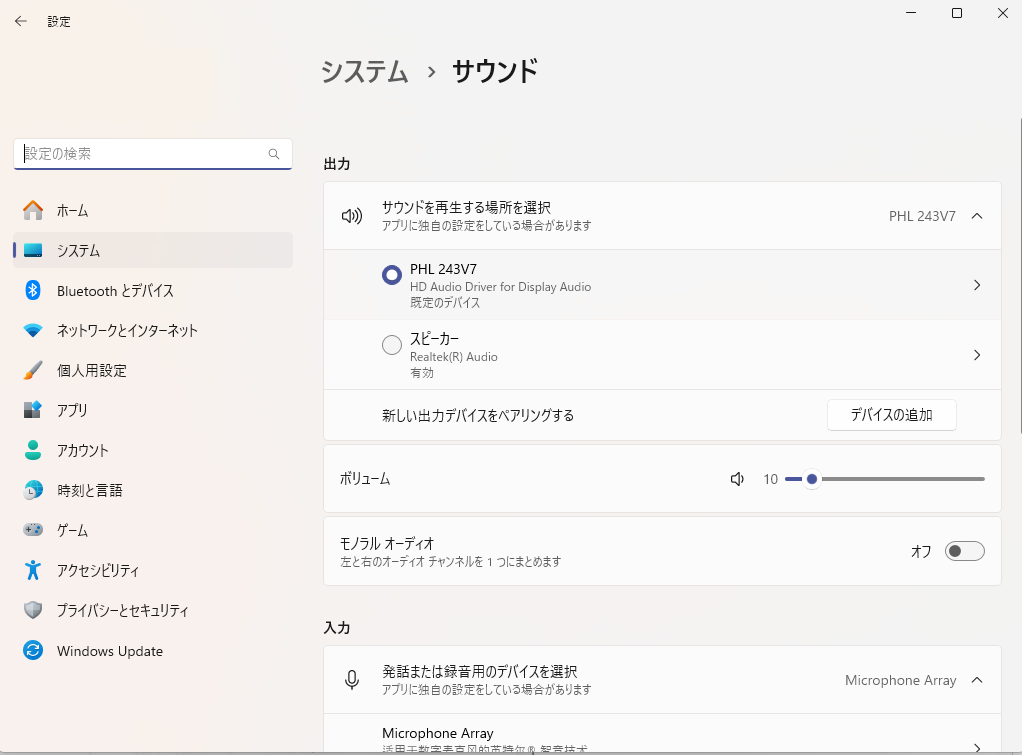Toggle the モノラル オーディオ switch
Viewport: 1022px width, 755px height.
click(965, 551)
